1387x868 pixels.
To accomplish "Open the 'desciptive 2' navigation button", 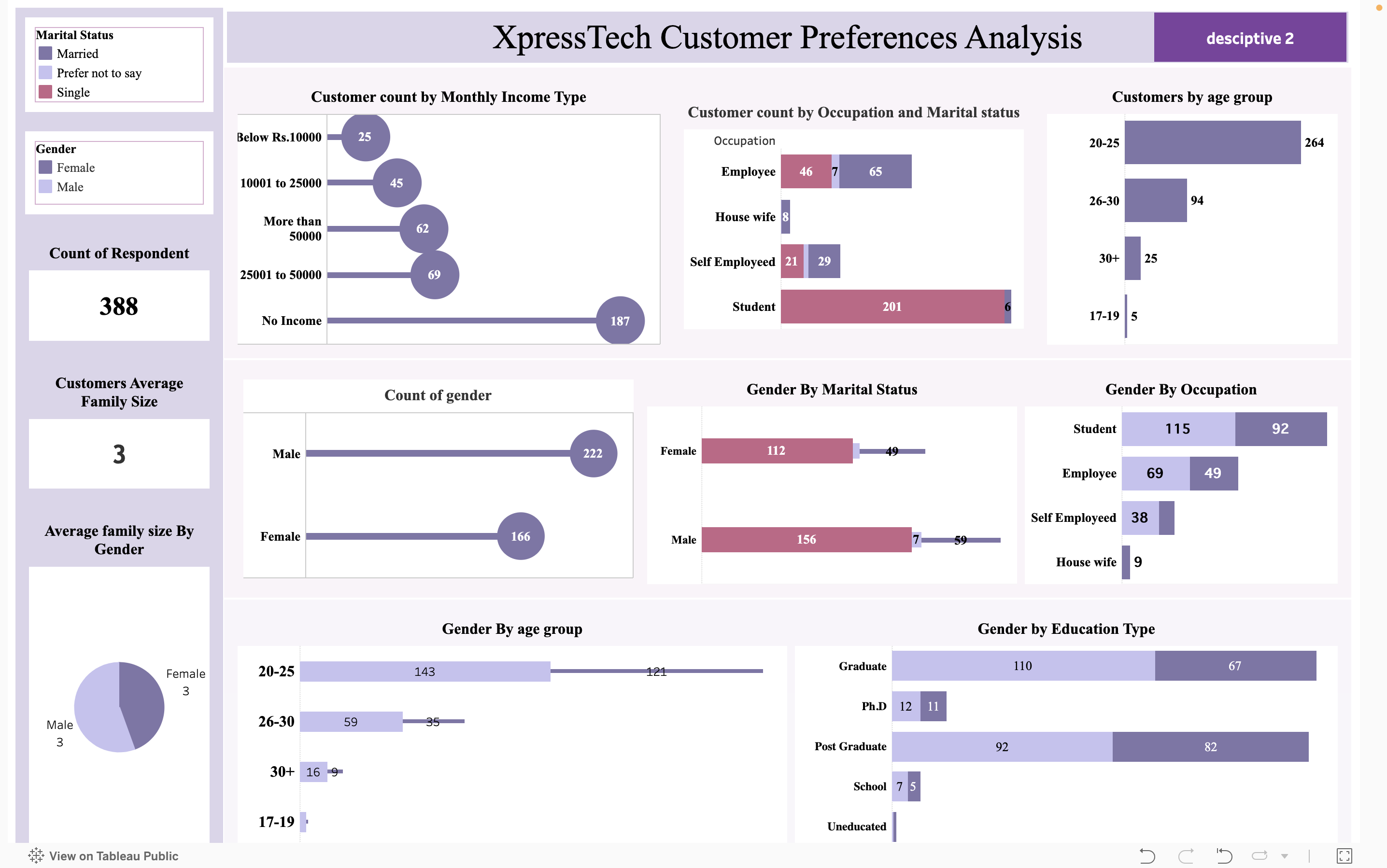I will tap(1250, 38).
